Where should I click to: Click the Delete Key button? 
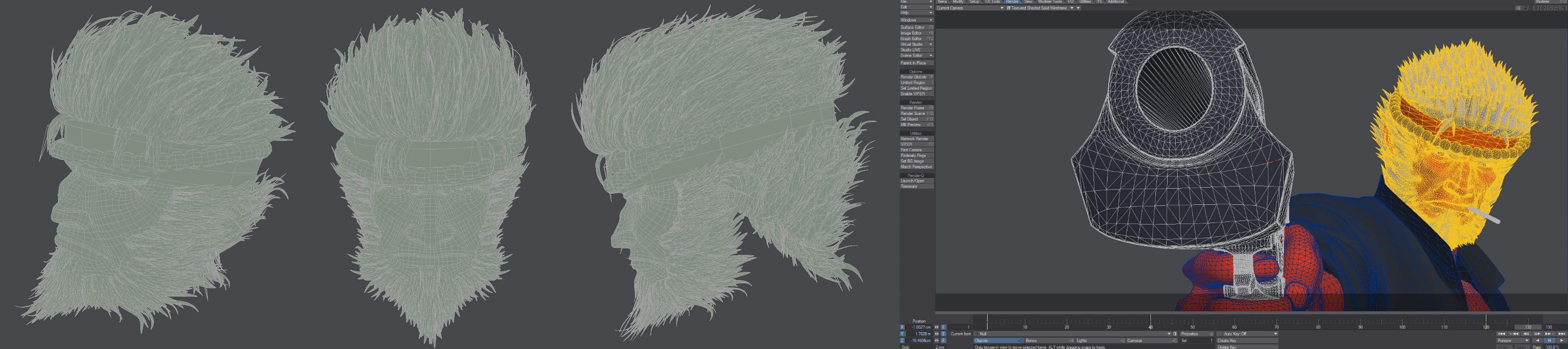pyautogui.click(x=1247, y=347)
